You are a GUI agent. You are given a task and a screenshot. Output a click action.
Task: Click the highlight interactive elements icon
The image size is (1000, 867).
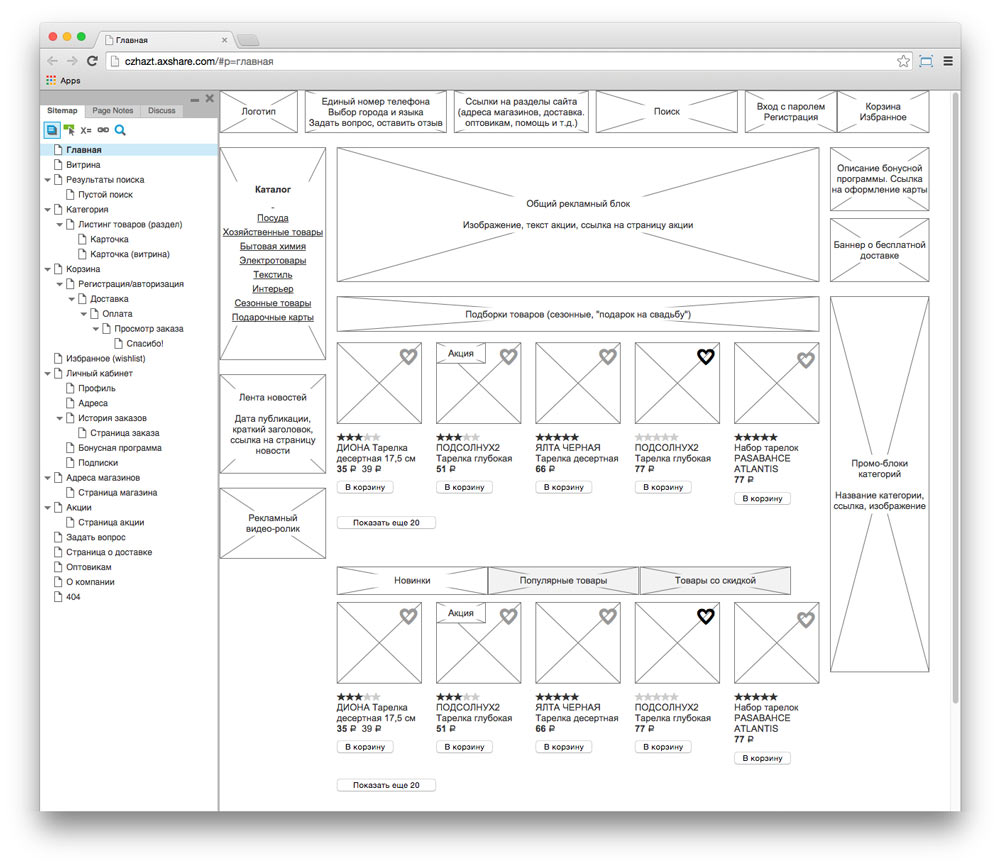[69, 130]
